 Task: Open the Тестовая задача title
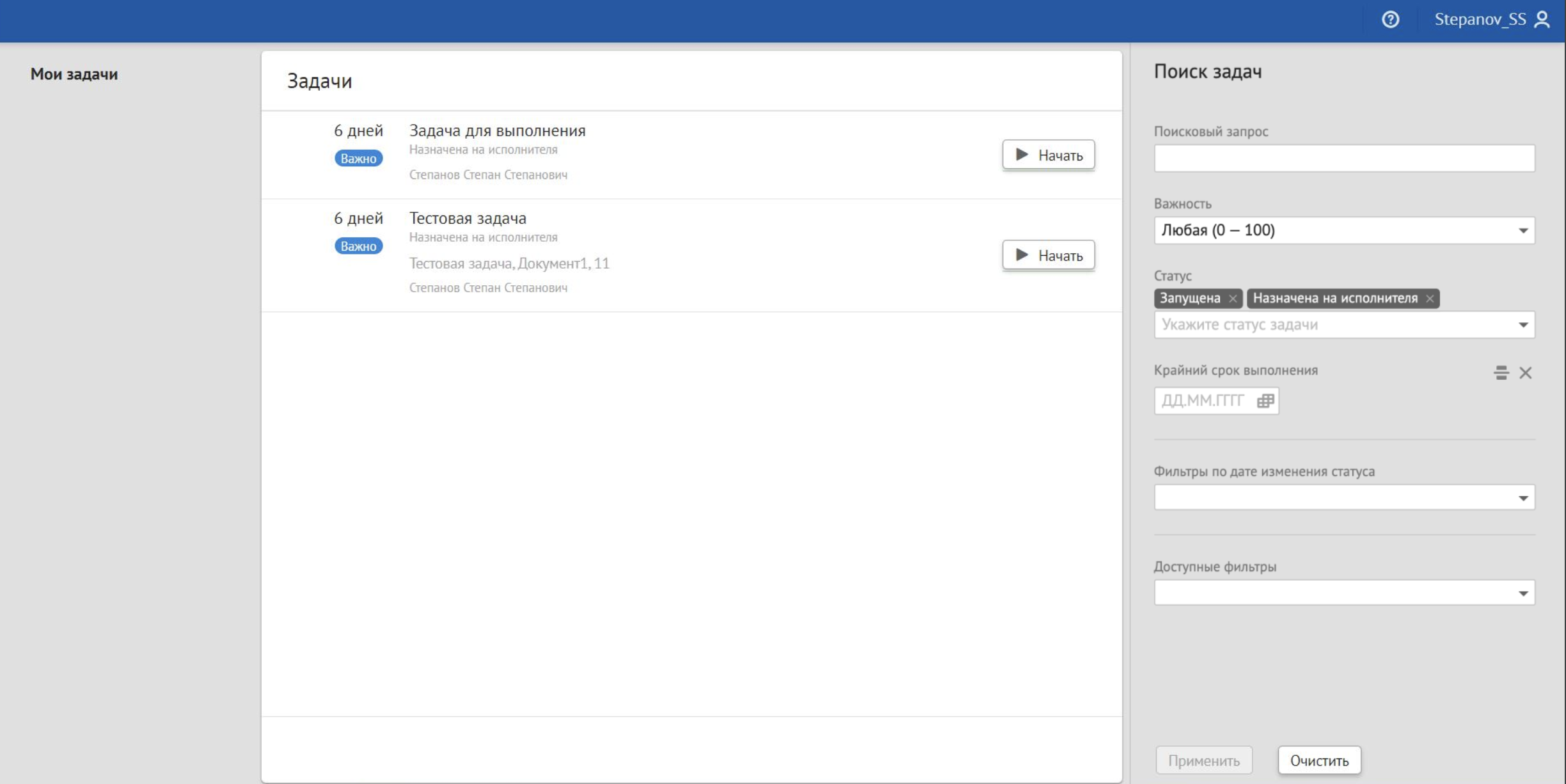point(468,218)
